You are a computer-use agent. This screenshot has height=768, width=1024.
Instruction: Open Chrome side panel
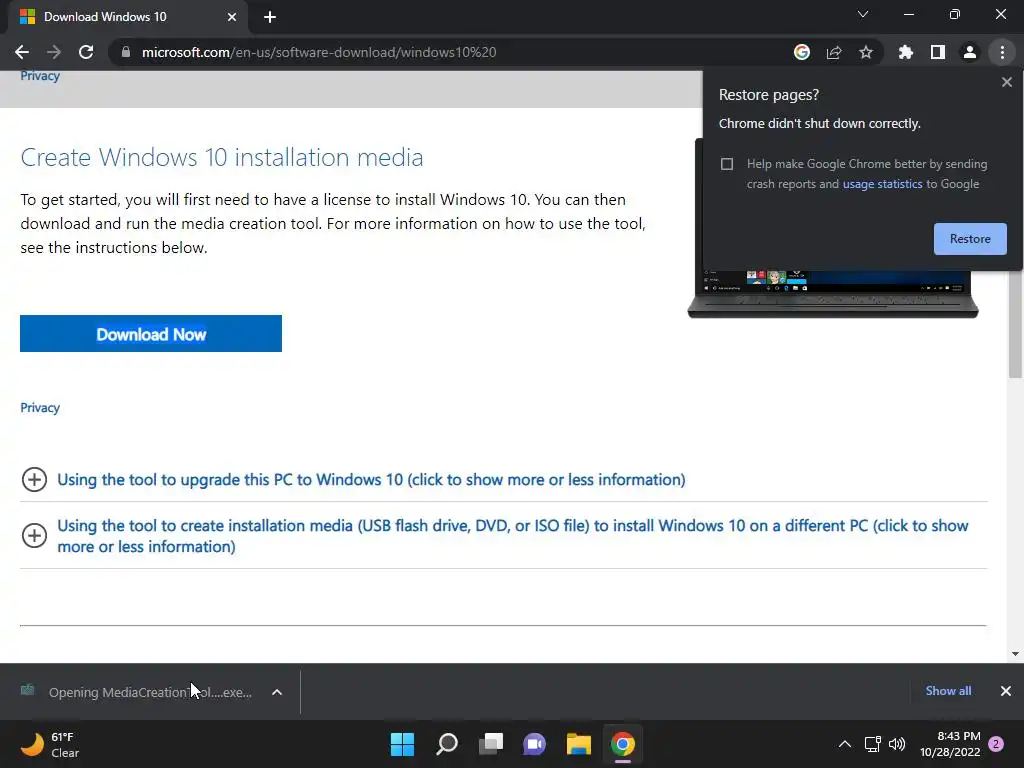tap(938, 52)
